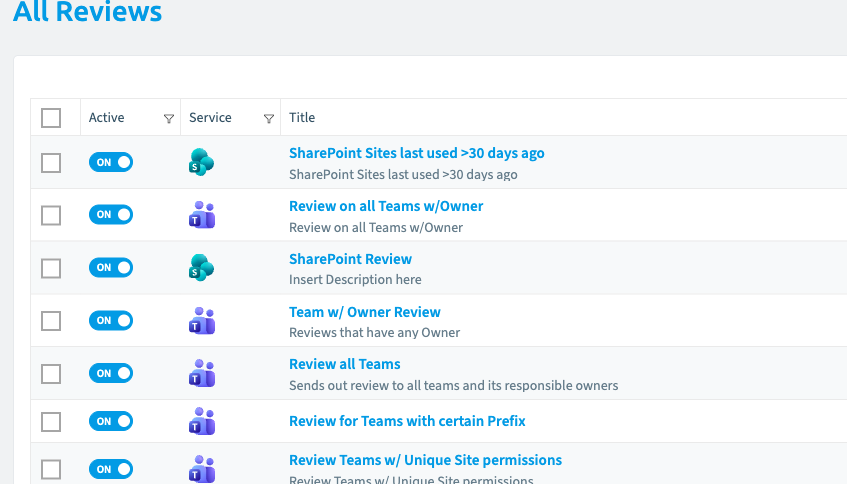Toggle off Review for Teams with certain Prefix

click(111, 421)
